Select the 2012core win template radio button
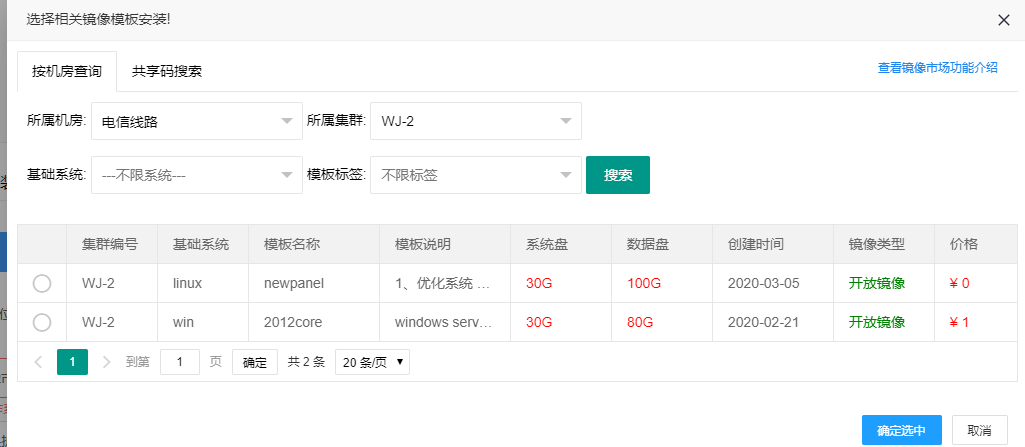The height and width of the screenshot is (447, 1025). pos(42,322)
